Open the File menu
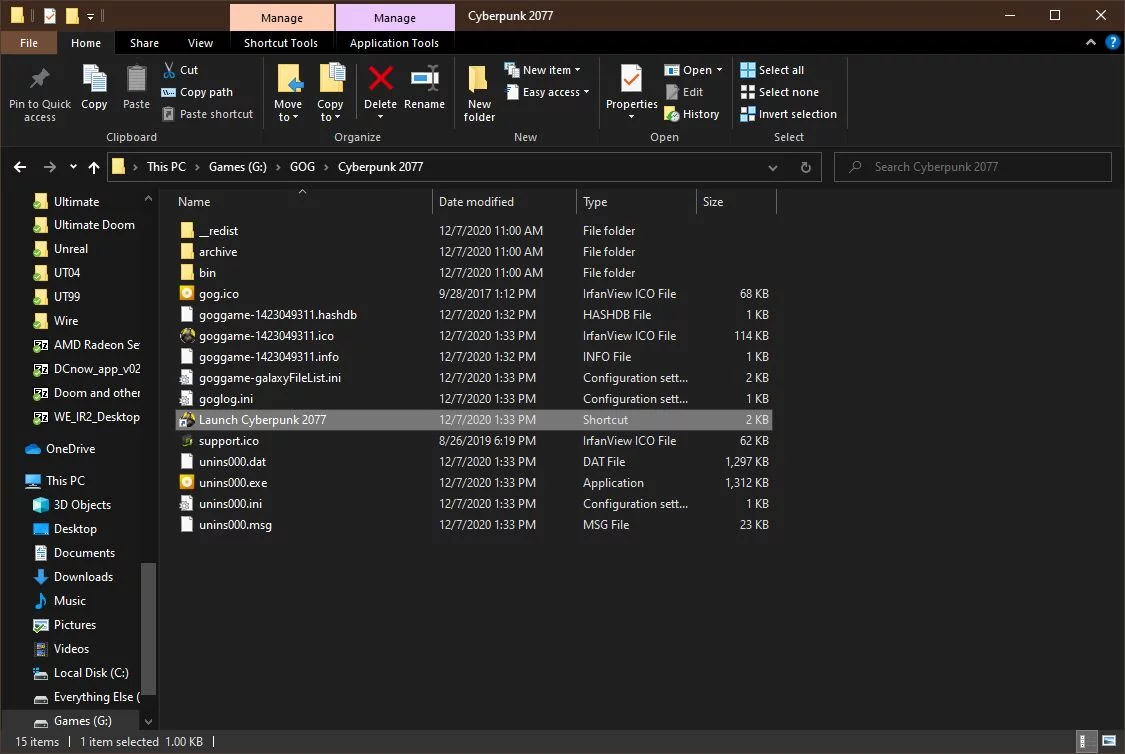The height and width of the screenshot is (754, 1125). pyautogui.click(x=29, y=43)
